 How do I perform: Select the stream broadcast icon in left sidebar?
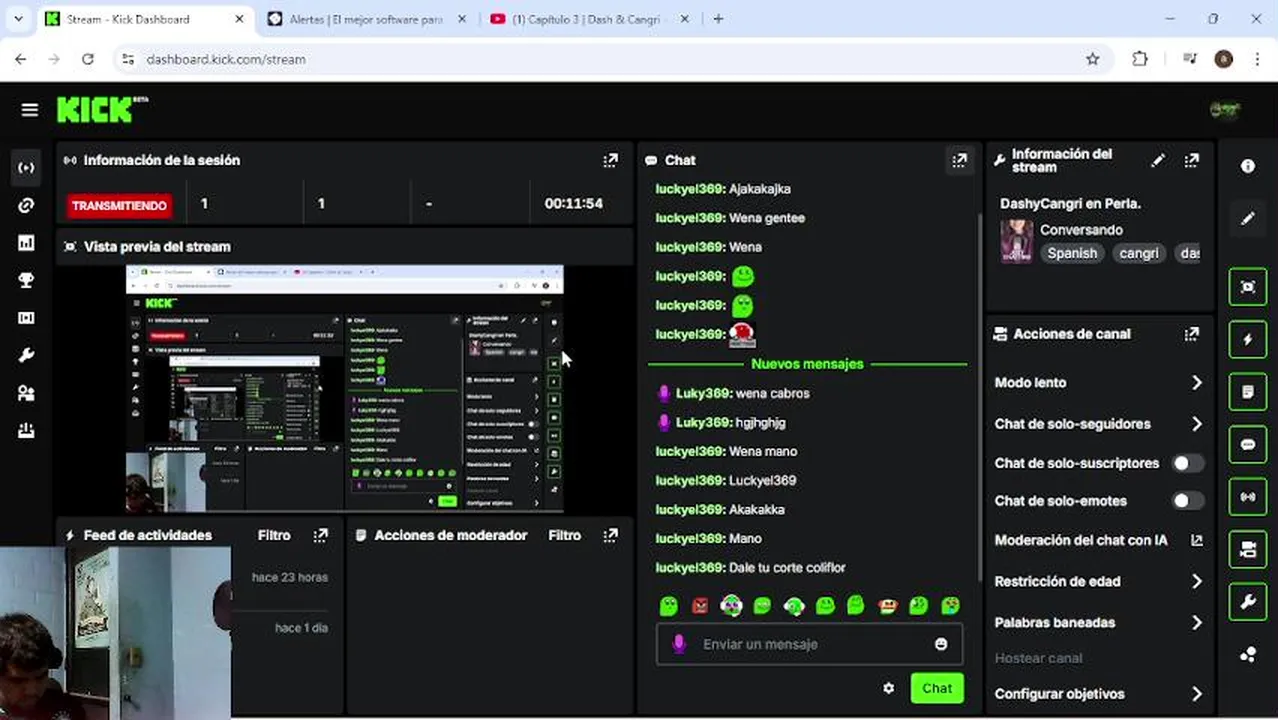pos(26,167)
